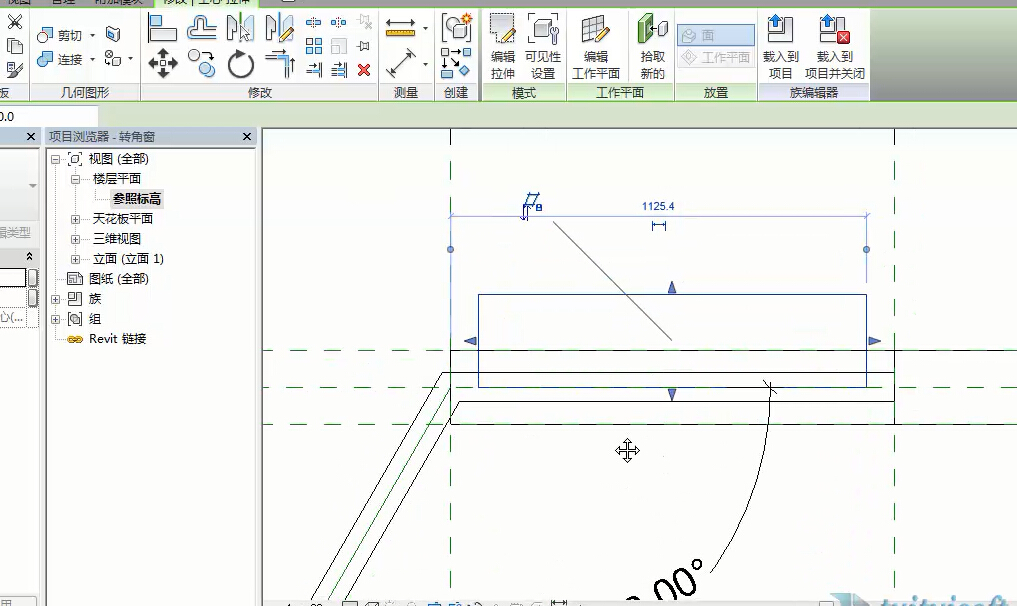1017x606 pixels.
Task: Select Revit 链接 item in browser
Action: pyautogui.click(x=117, y=339)
